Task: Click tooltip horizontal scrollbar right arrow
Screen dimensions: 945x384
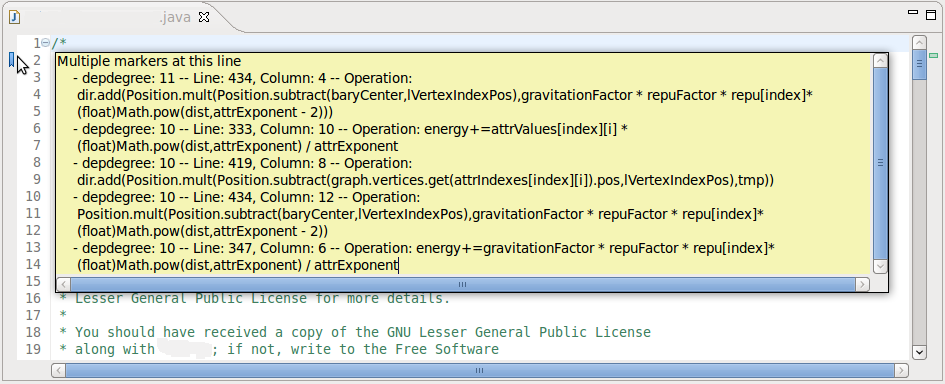Action: point(862,285)
